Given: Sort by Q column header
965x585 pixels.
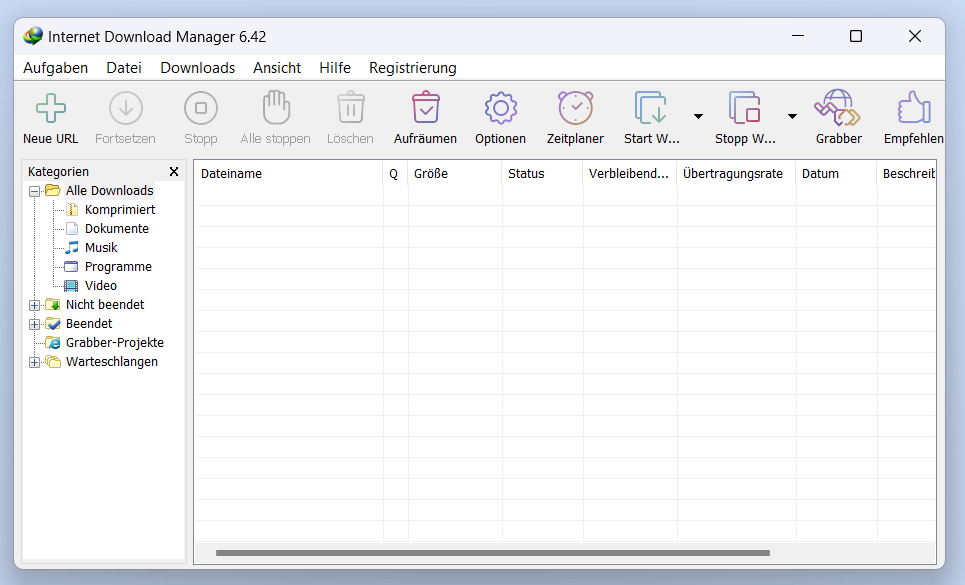Looking at the screenshot, I should (x=395, y=173).
